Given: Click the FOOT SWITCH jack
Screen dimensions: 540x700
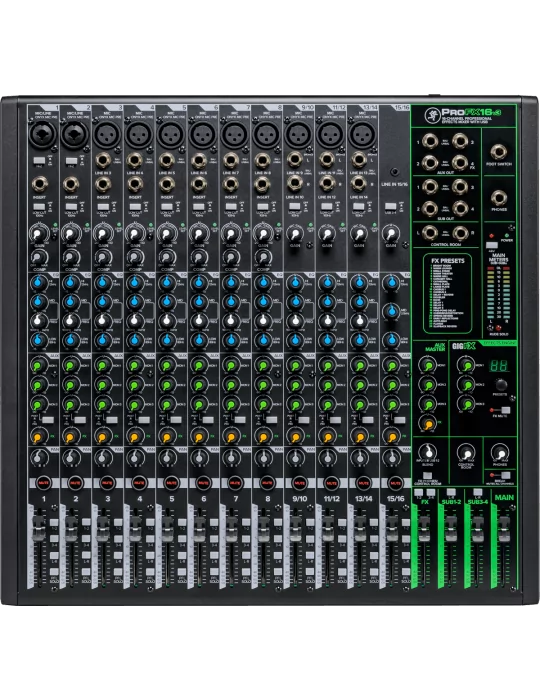Looking at the screenshot, I should pyautogui.click(x=498, y=152).
